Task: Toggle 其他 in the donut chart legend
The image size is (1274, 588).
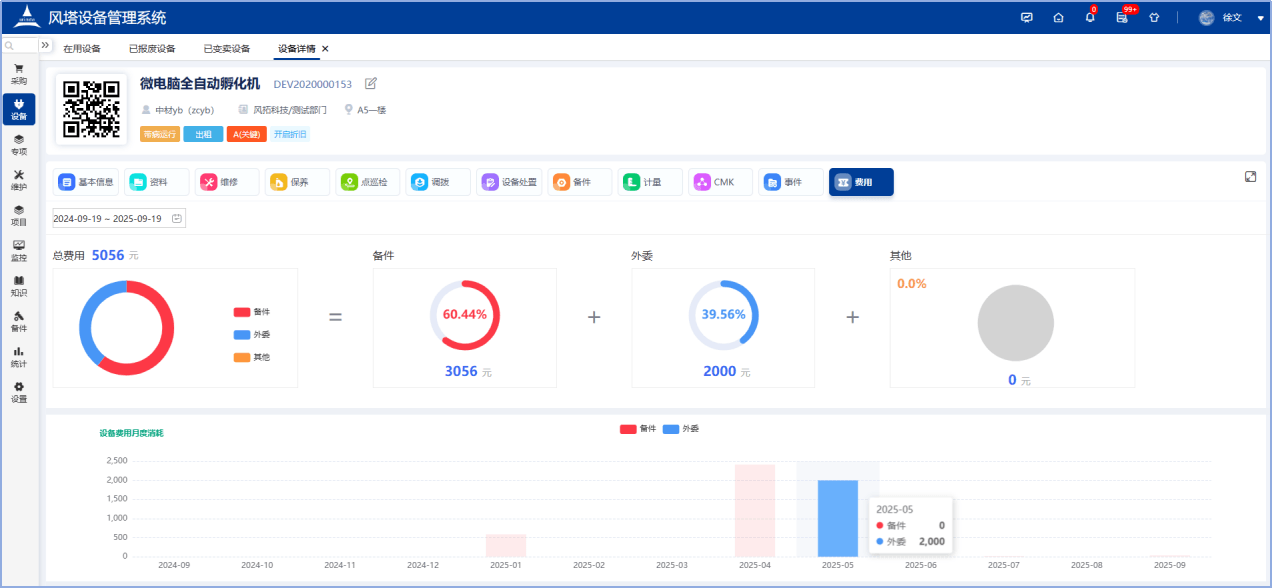Action: 252,357
